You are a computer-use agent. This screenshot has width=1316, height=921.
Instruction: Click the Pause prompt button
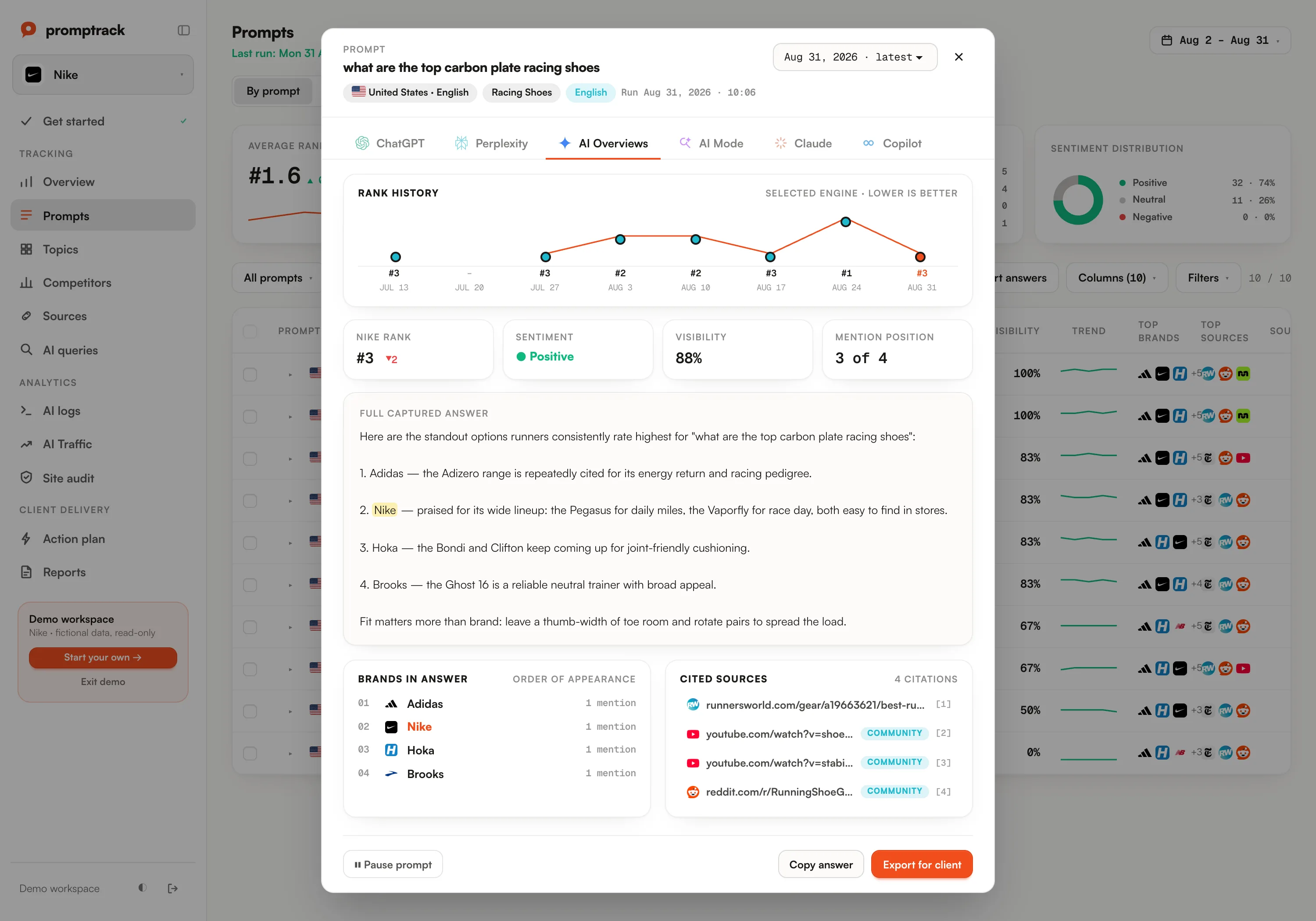(x=393, y=864)
